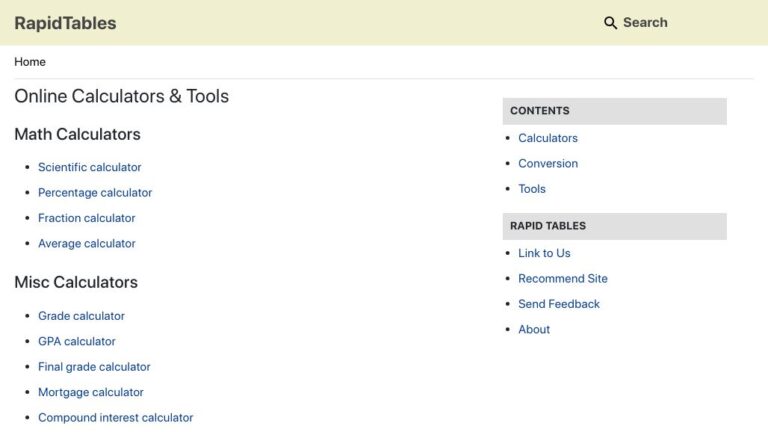This screenshot has height=432, width=768.
Task: Click the magnifying glass search icon
Action: point(610,23)
